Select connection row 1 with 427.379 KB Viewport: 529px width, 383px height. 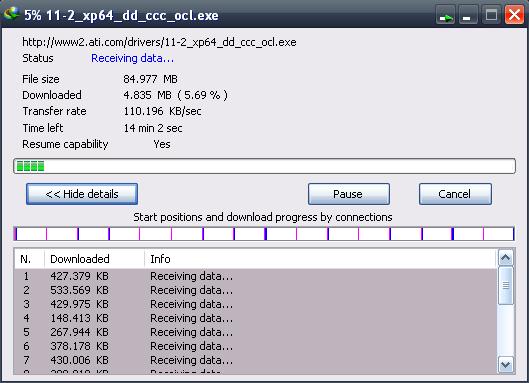pos(255,276)
